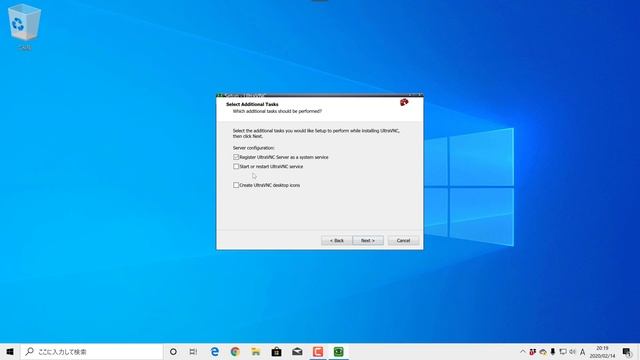Launch Microsoft Edge from the taskbar
This screenshot has width=640, height=360.
tap(215, 351)
